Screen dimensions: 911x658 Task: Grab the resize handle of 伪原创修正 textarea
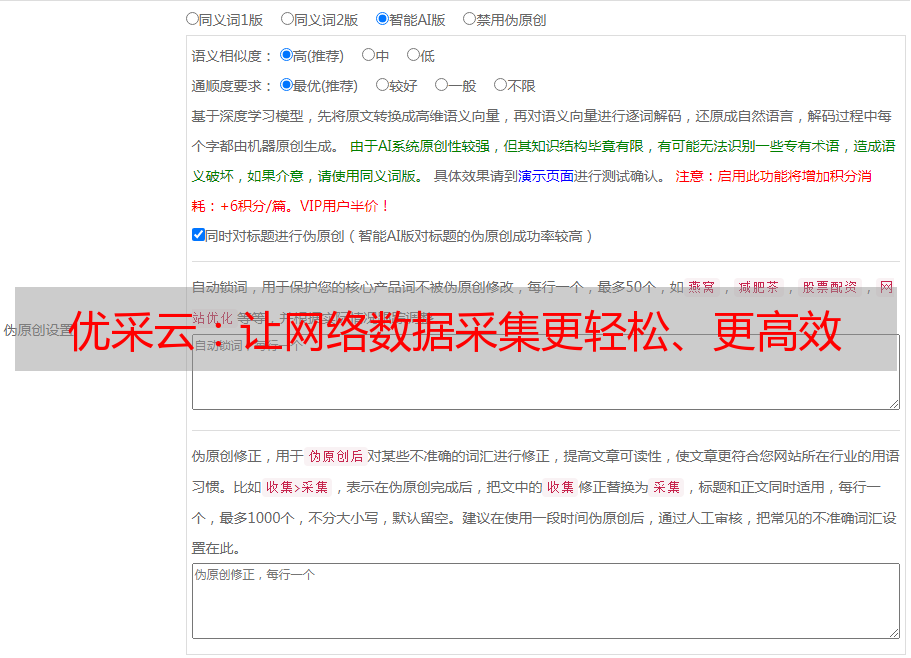pos(894,633)
